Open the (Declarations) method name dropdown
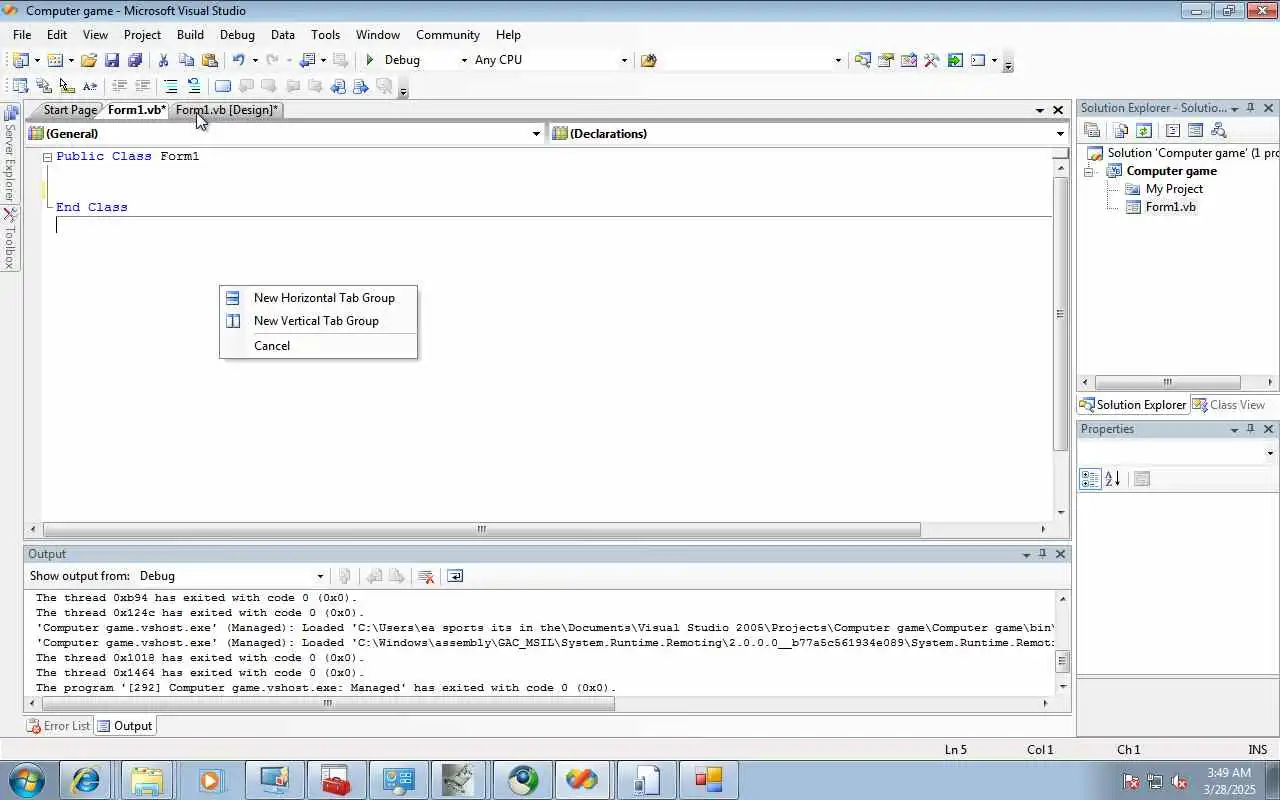 tap(1060, 134)
